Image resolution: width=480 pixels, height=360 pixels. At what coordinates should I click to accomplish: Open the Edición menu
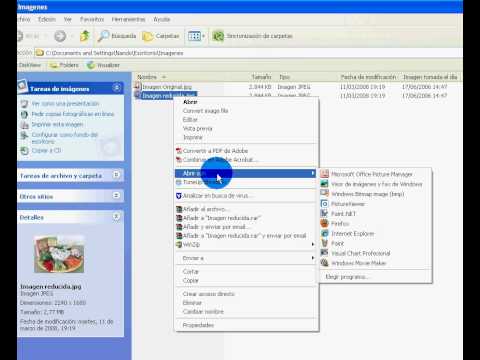(x=47, y=19)
